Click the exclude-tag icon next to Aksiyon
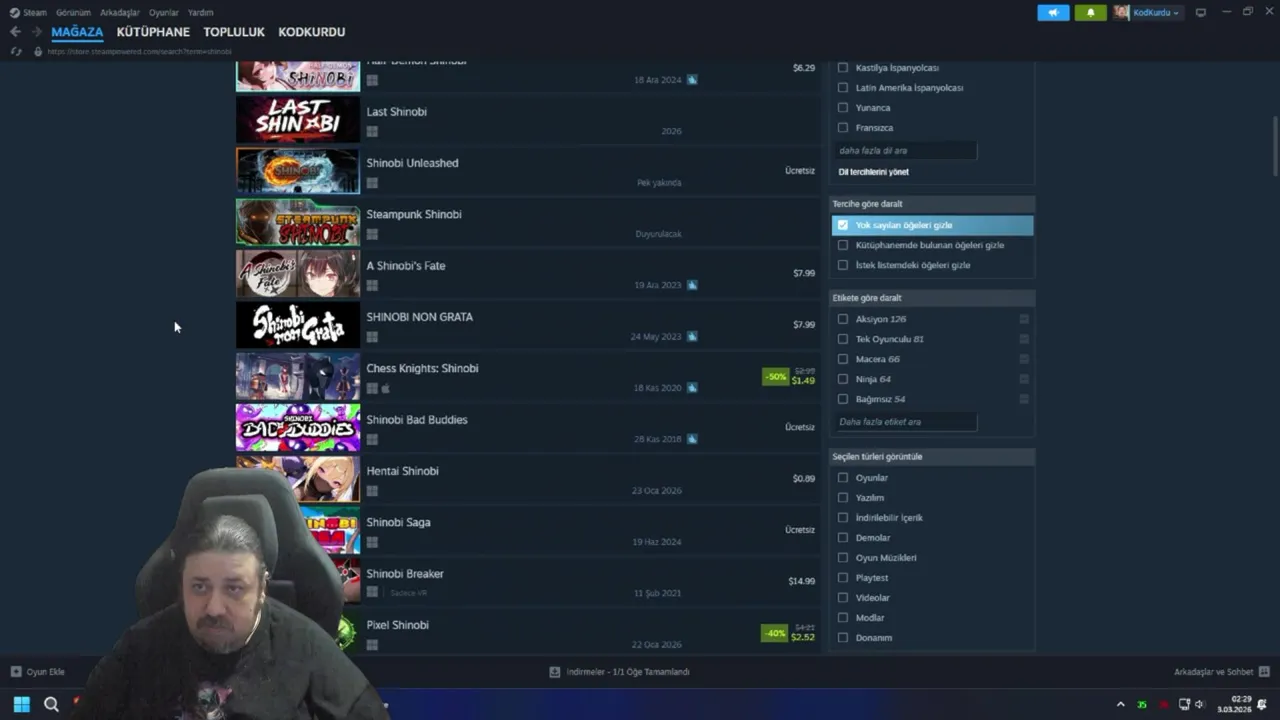The width and height of the screenshot is (1280, 720). coord(1024,319)
